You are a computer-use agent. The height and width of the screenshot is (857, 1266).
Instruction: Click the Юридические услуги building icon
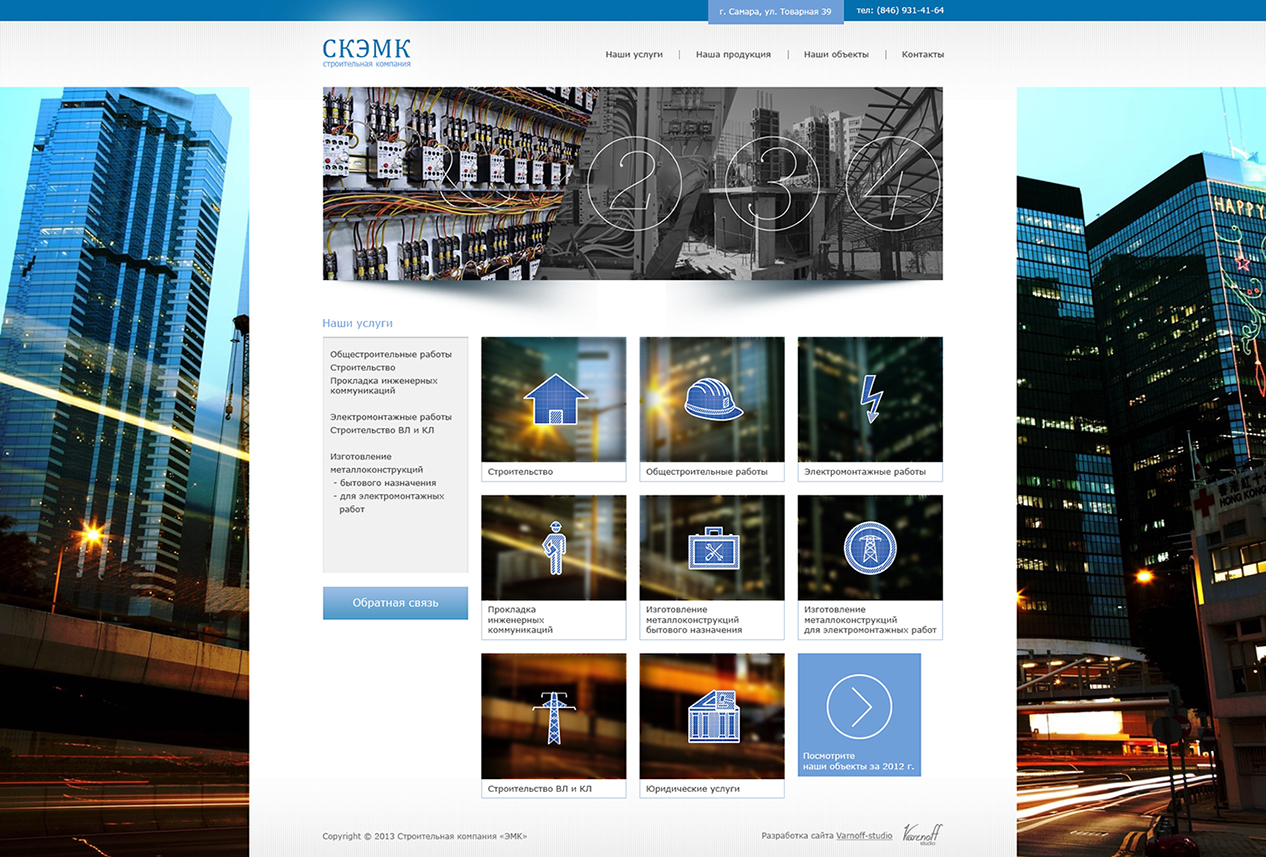pos(712,716)
